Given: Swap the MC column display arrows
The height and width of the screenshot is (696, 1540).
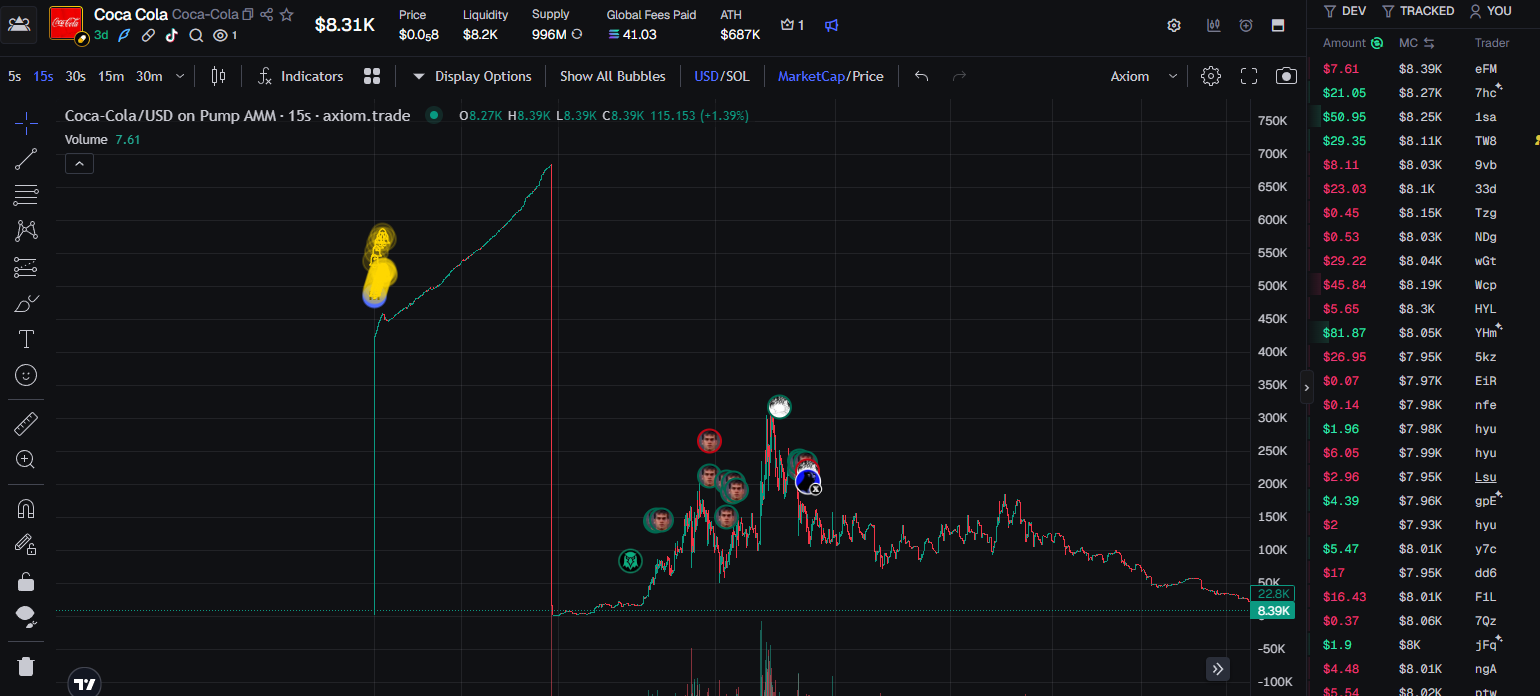Looking at the screenshot, I should point(1429,43).
